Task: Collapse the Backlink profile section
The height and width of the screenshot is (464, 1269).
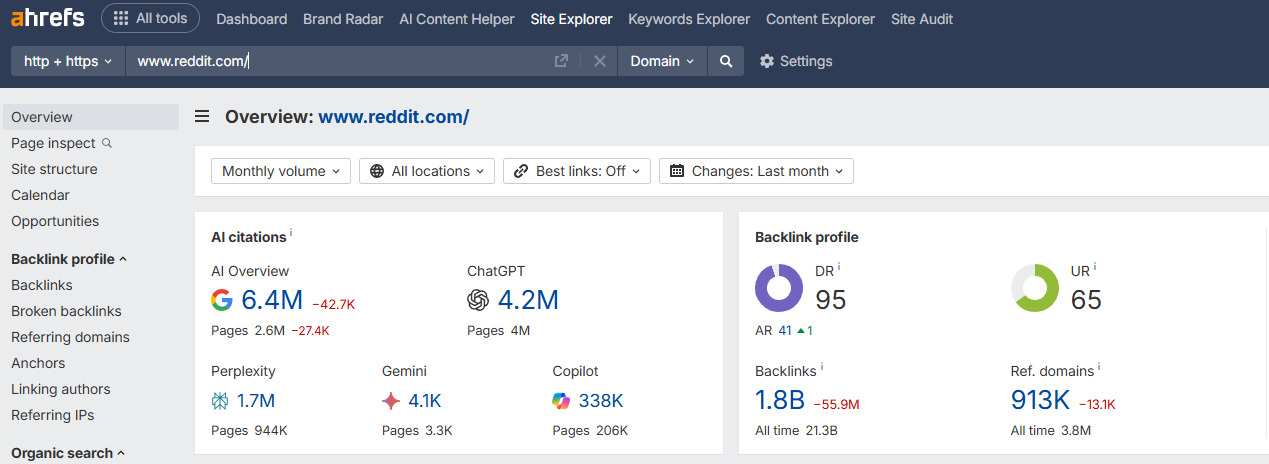Action: point(69,259)
